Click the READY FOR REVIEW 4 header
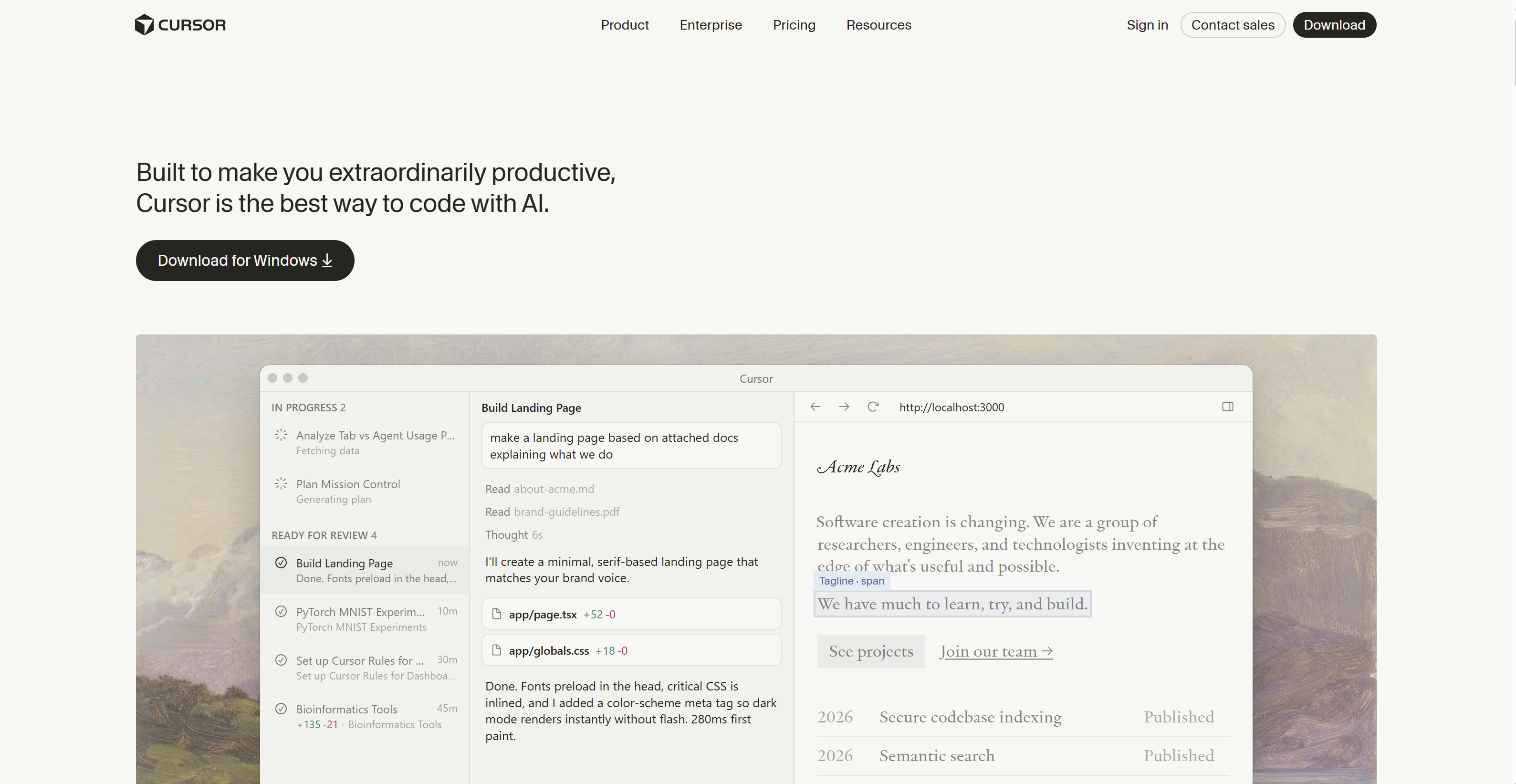The width and height of the screenshot is (1516, 784). [x=324, y=535]
